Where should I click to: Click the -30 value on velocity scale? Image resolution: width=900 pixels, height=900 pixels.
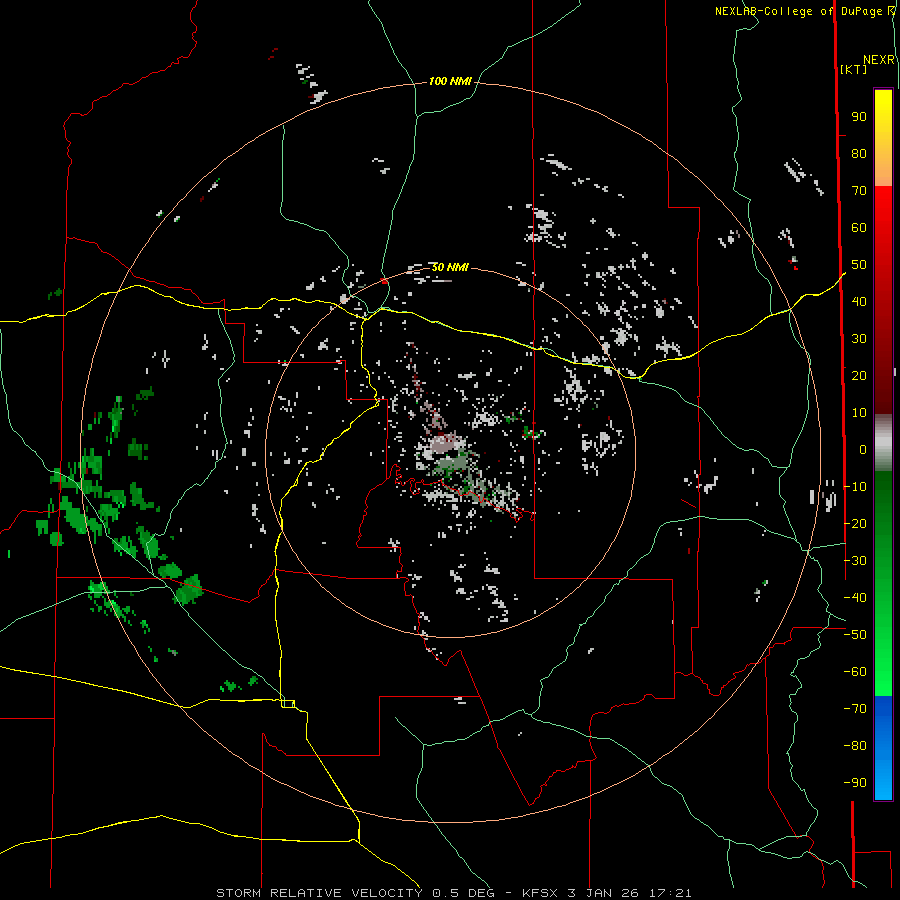coord(855,561)
